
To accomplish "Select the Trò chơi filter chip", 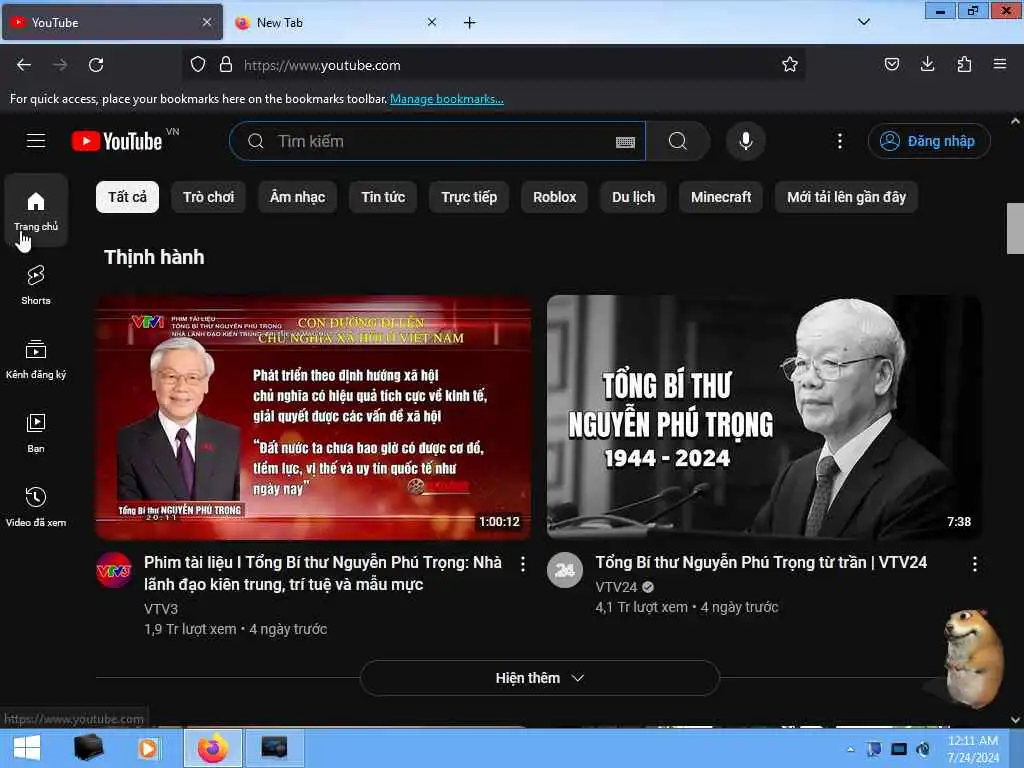I will coord(208,197).
